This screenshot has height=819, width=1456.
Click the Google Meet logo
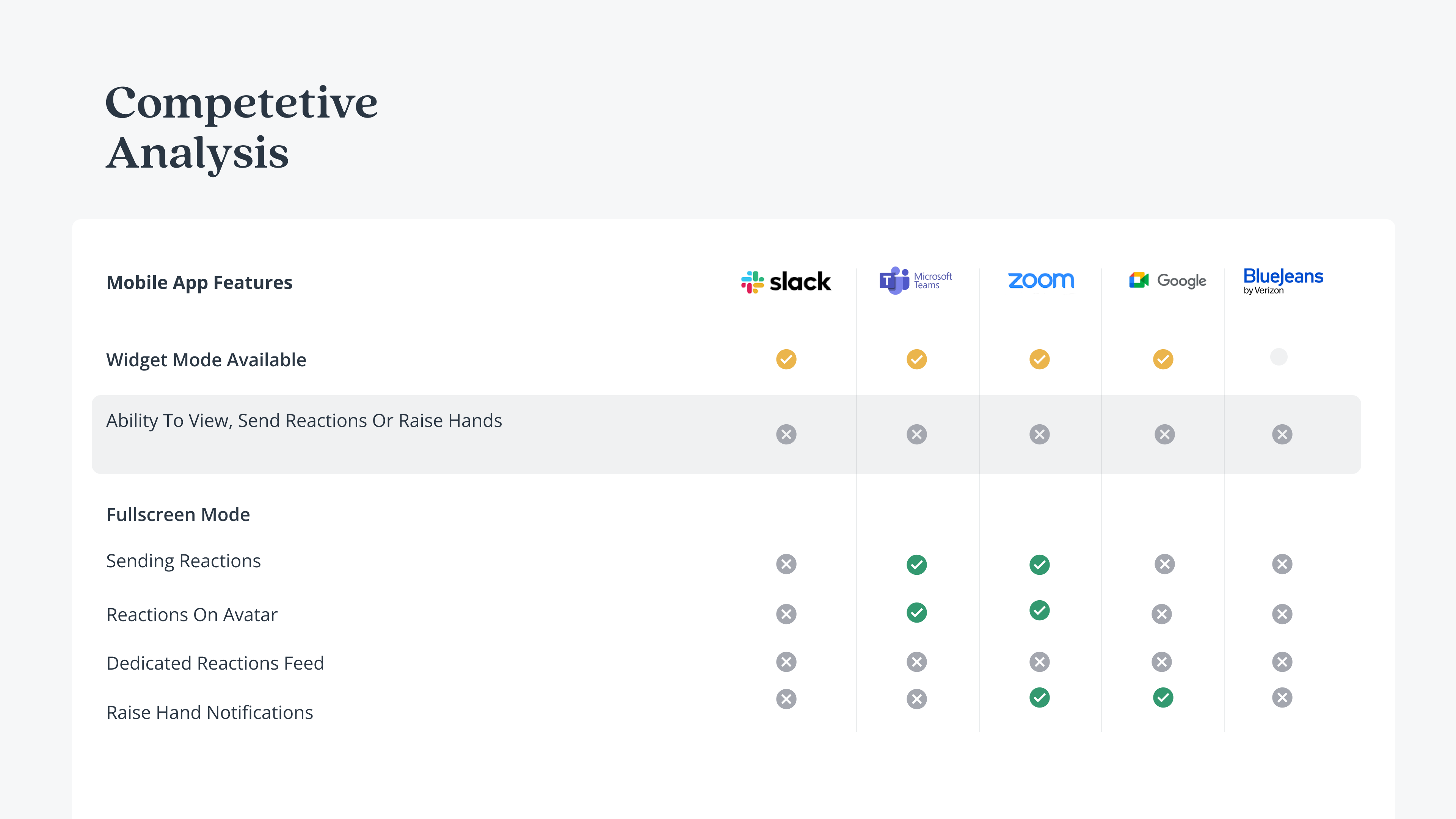tap(1167, 280)
